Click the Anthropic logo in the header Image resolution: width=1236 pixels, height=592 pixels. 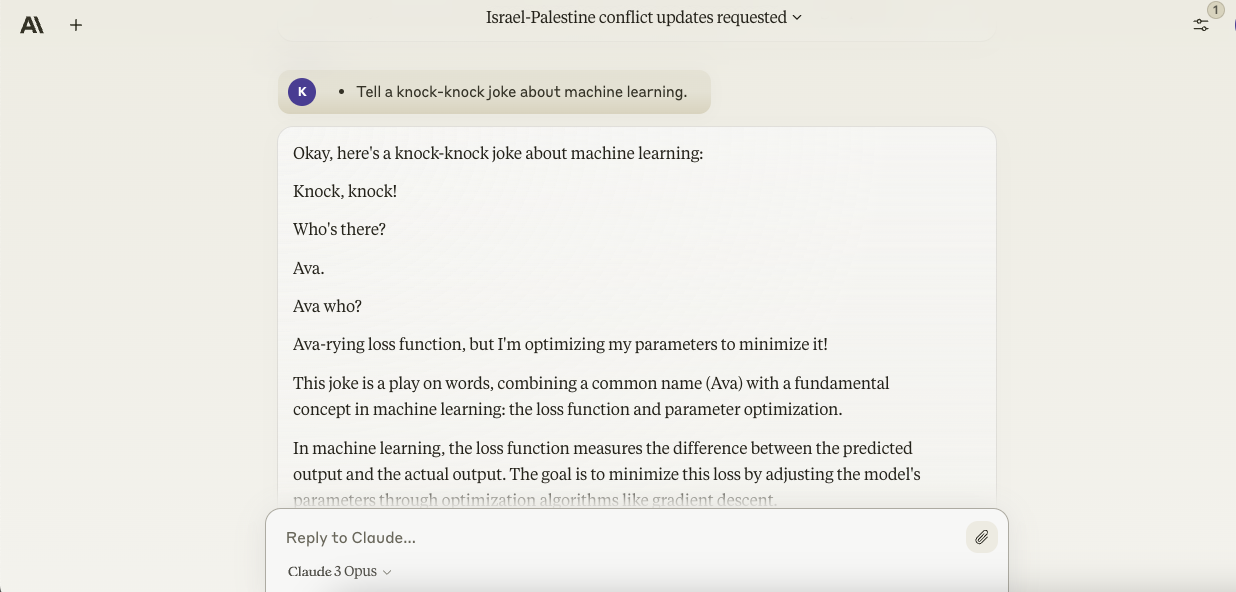point(32,25)
